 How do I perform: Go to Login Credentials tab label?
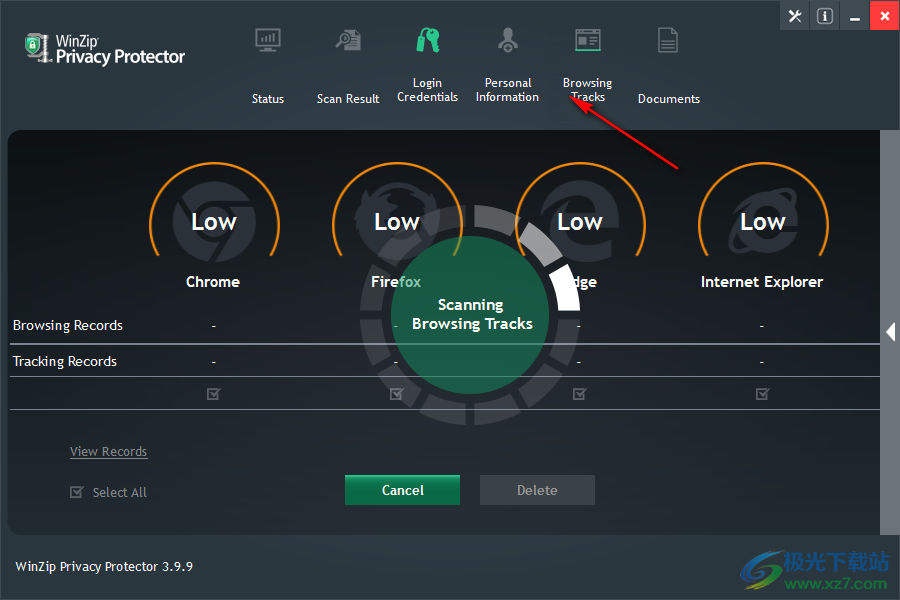click(428, 90)
